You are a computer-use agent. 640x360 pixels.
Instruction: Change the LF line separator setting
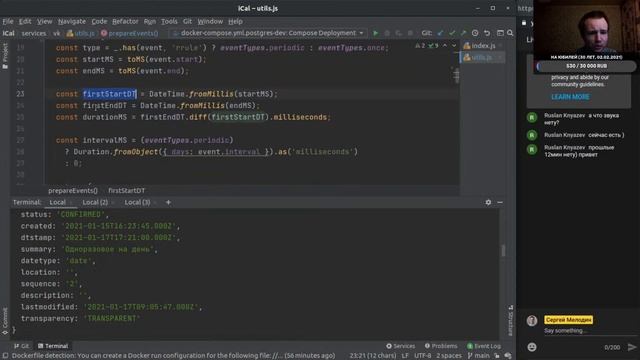point(405,356)
